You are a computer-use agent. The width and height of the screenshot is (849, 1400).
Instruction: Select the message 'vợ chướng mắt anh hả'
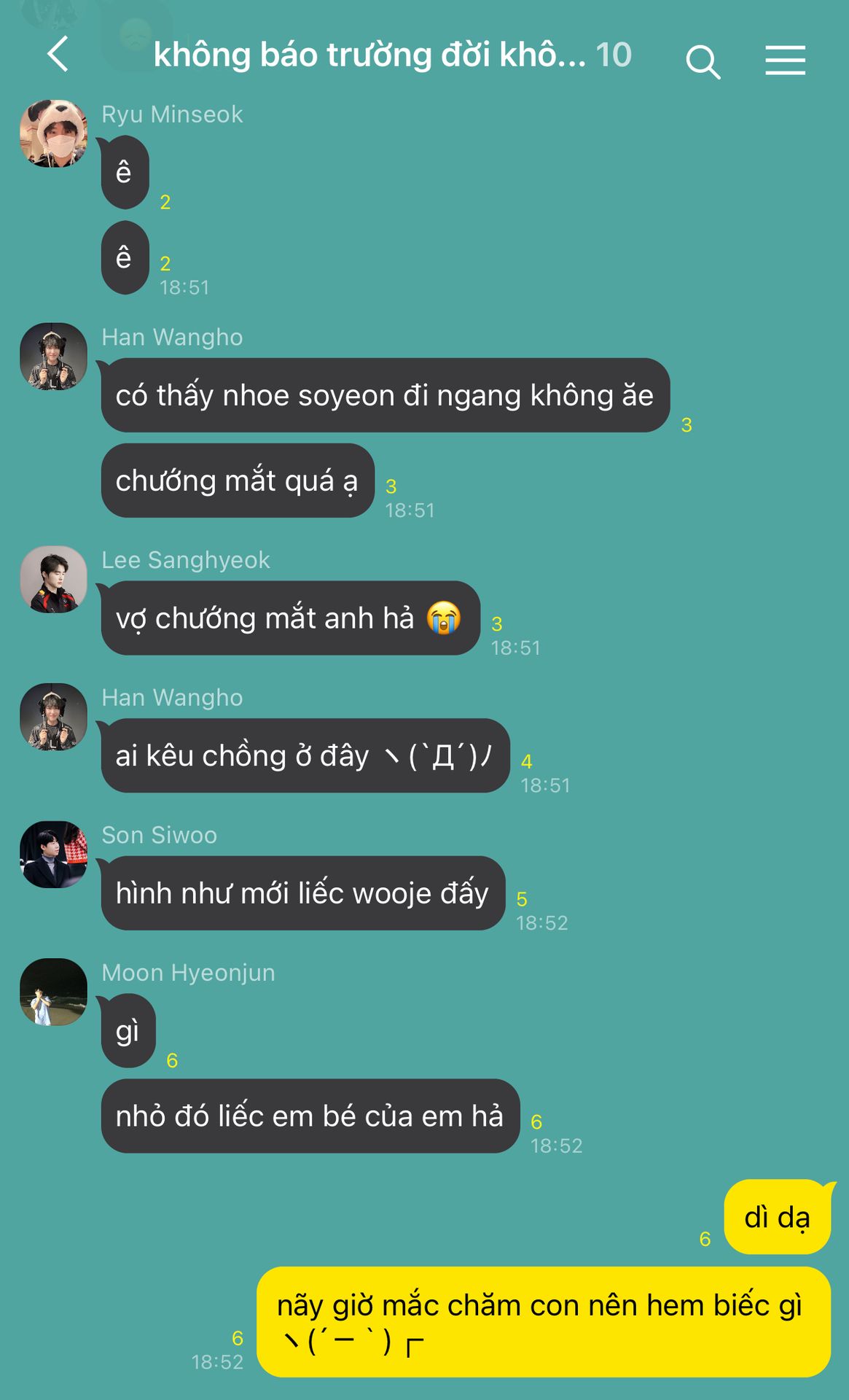pos(290,618)
